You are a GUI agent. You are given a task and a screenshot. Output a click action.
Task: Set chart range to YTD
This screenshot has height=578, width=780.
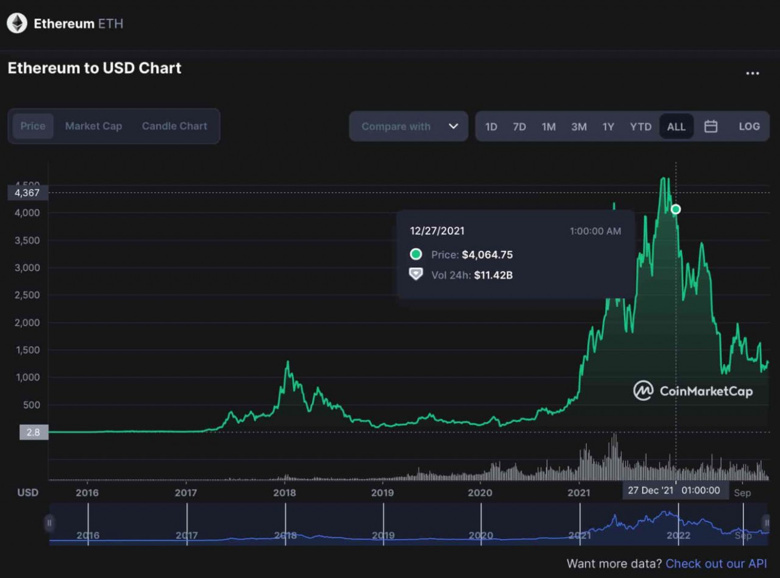coord(641,127)
